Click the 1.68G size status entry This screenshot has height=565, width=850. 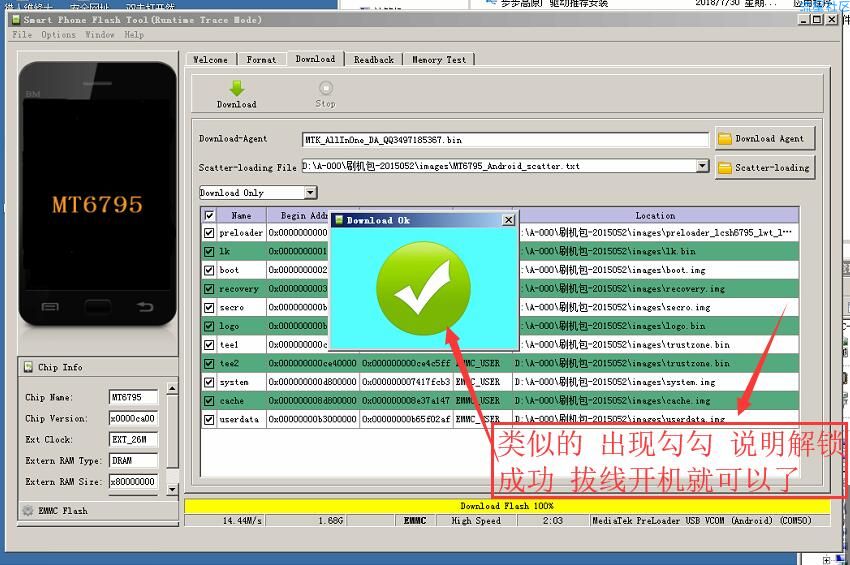[330, 521]
